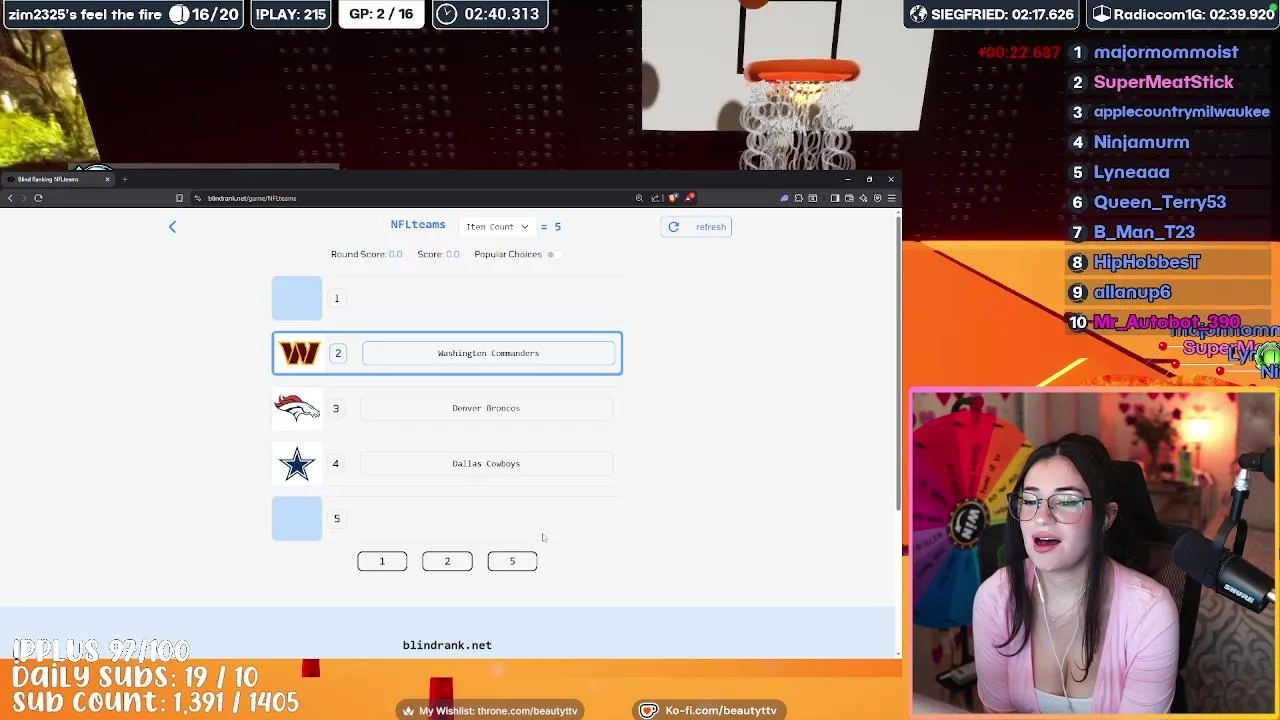
Task: Open a new browser tab with plus
Action: click(124, 179)
